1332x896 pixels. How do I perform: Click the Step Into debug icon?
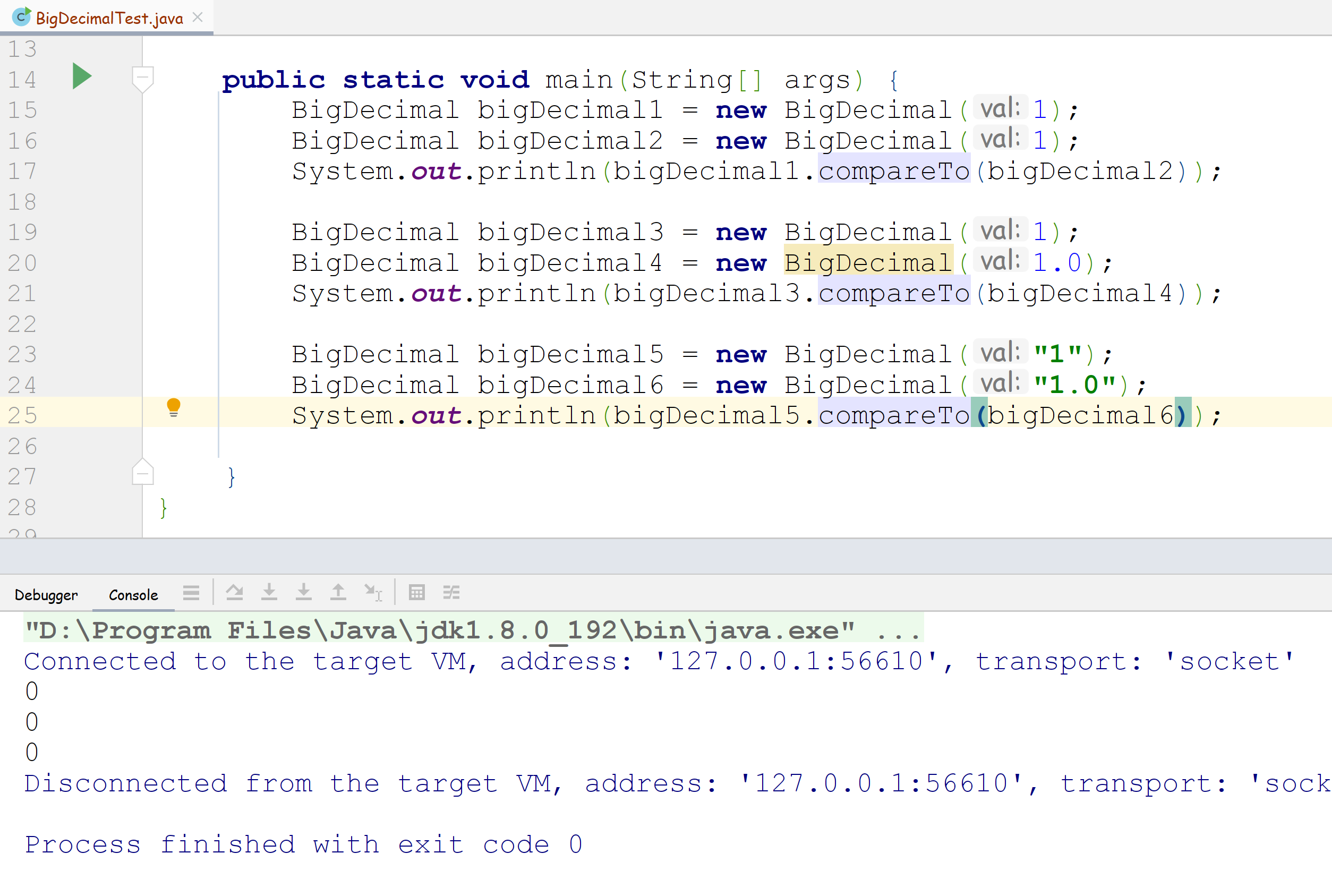(269, 593)
